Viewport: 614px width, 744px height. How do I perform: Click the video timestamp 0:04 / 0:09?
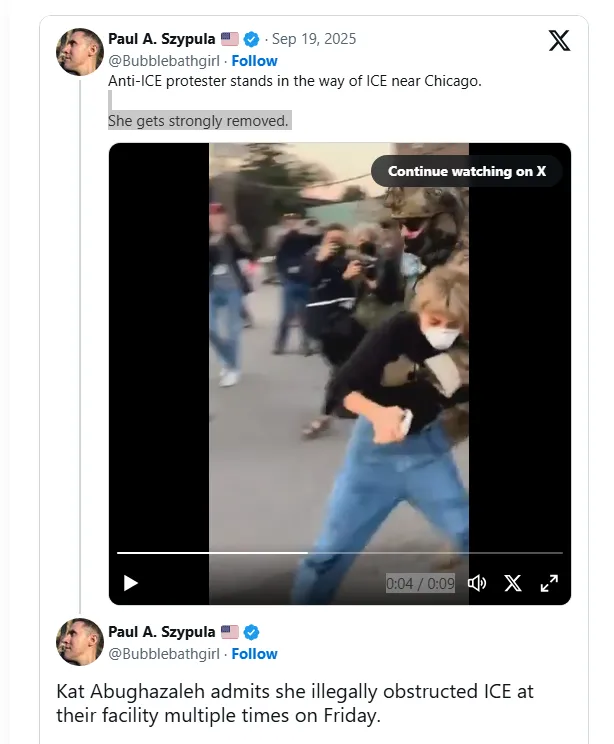pyautogui.click(x=420, y=583)
